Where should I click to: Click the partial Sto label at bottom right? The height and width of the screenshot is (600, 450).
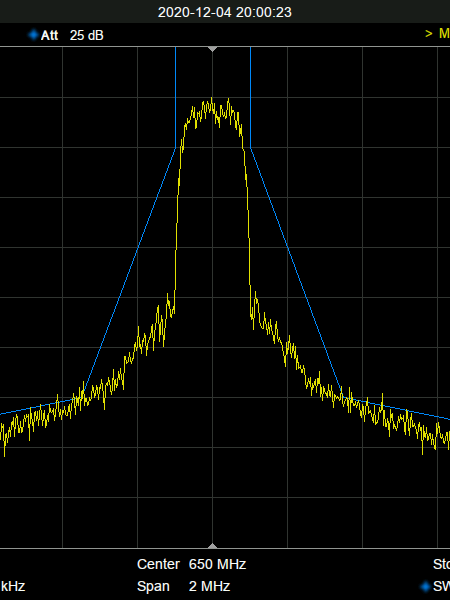pos(441,564)
